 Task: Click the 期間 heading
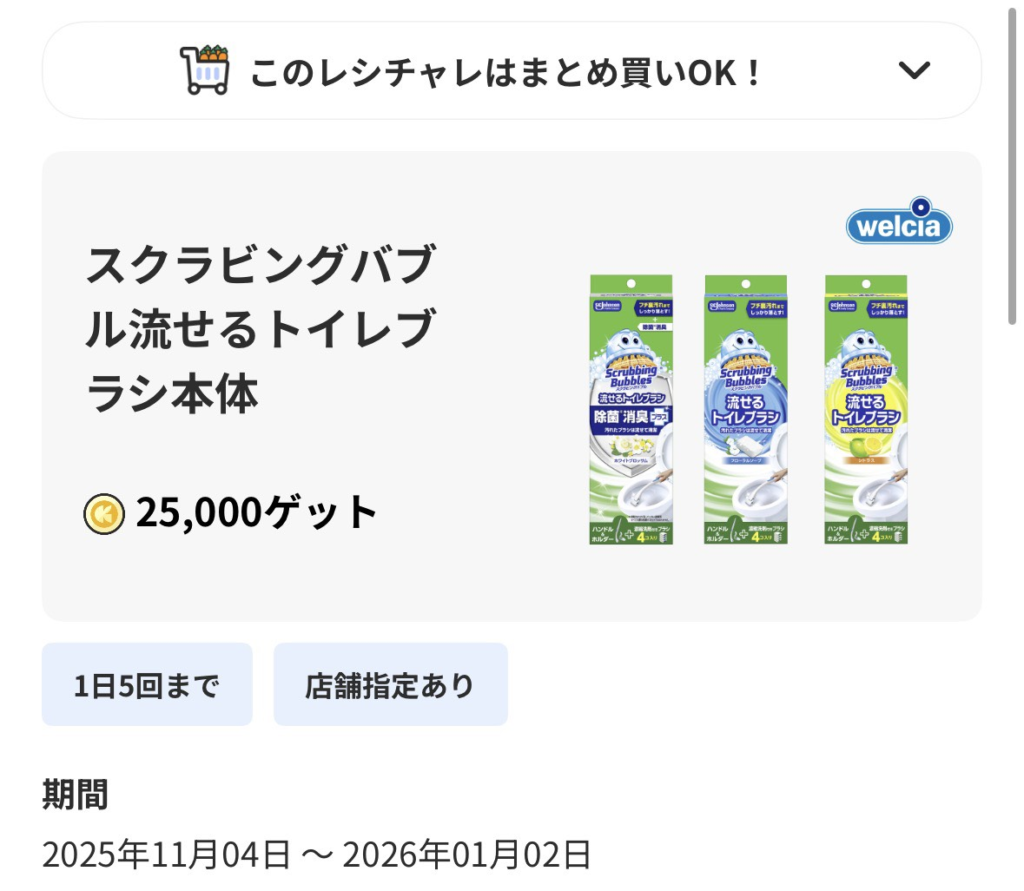click(x=75, y=796)
